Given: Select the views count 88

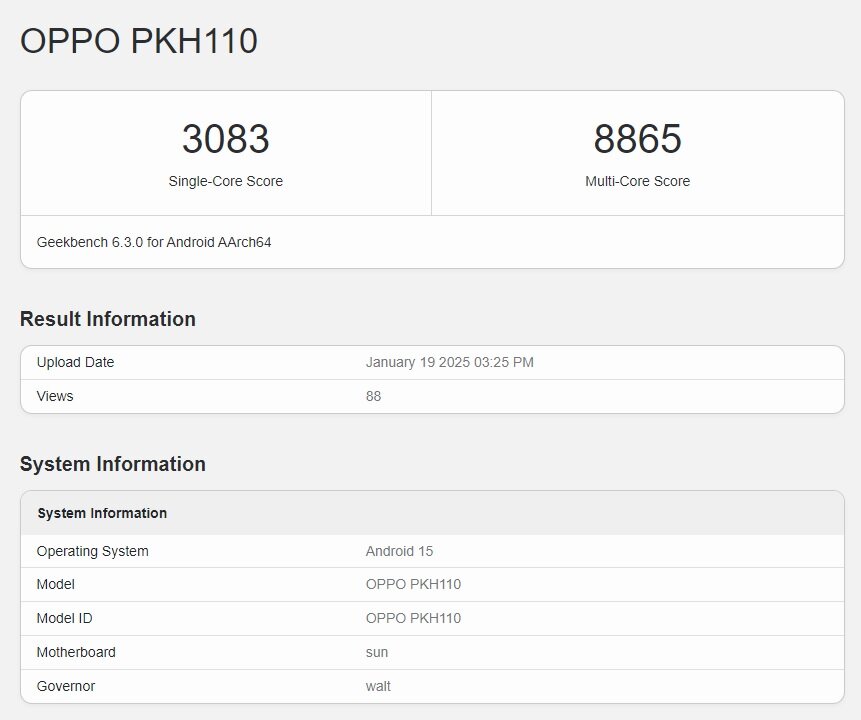Looking at the screenshot, I should tap(373, 397).
